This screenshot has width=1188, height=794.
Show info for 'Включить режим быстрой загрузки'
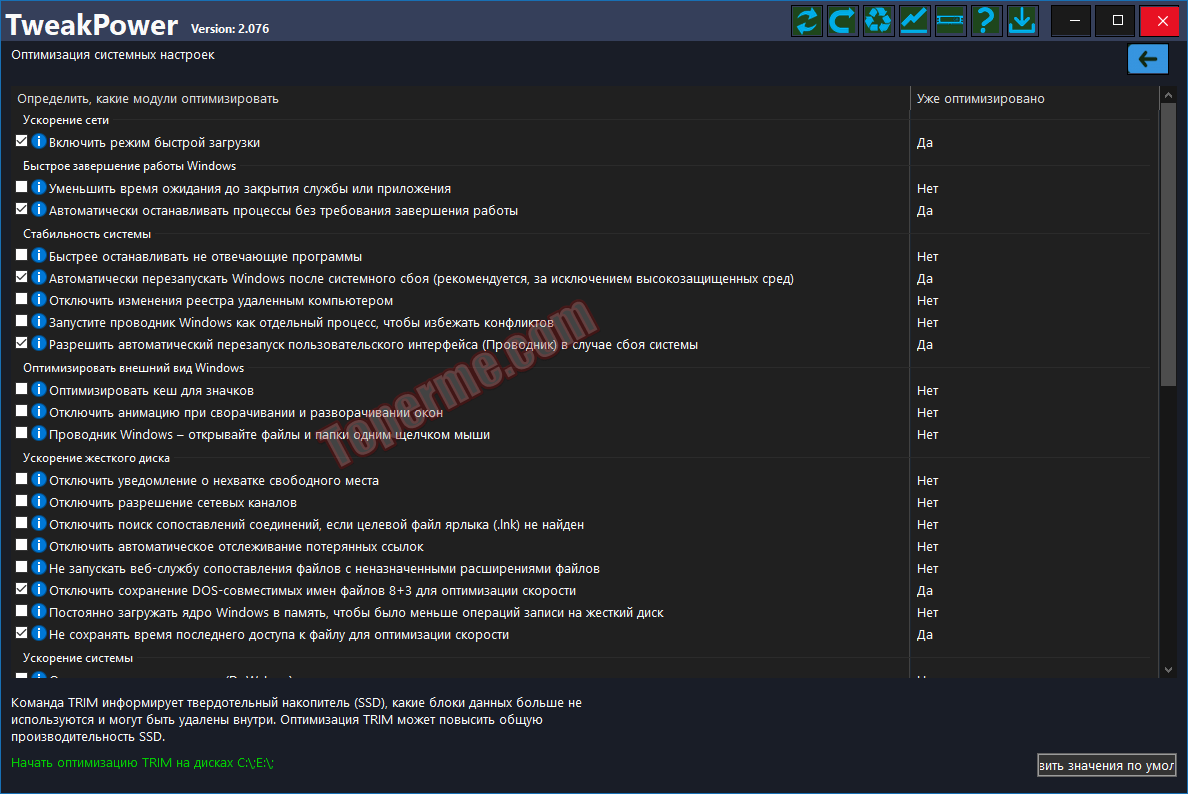coord(39,142)
